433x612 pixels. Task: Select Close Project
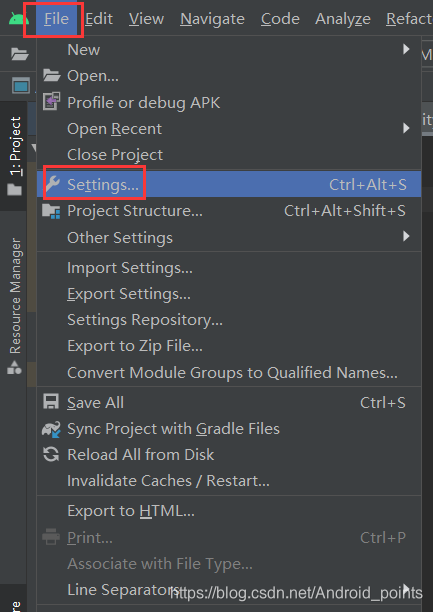tap(229, 155)
